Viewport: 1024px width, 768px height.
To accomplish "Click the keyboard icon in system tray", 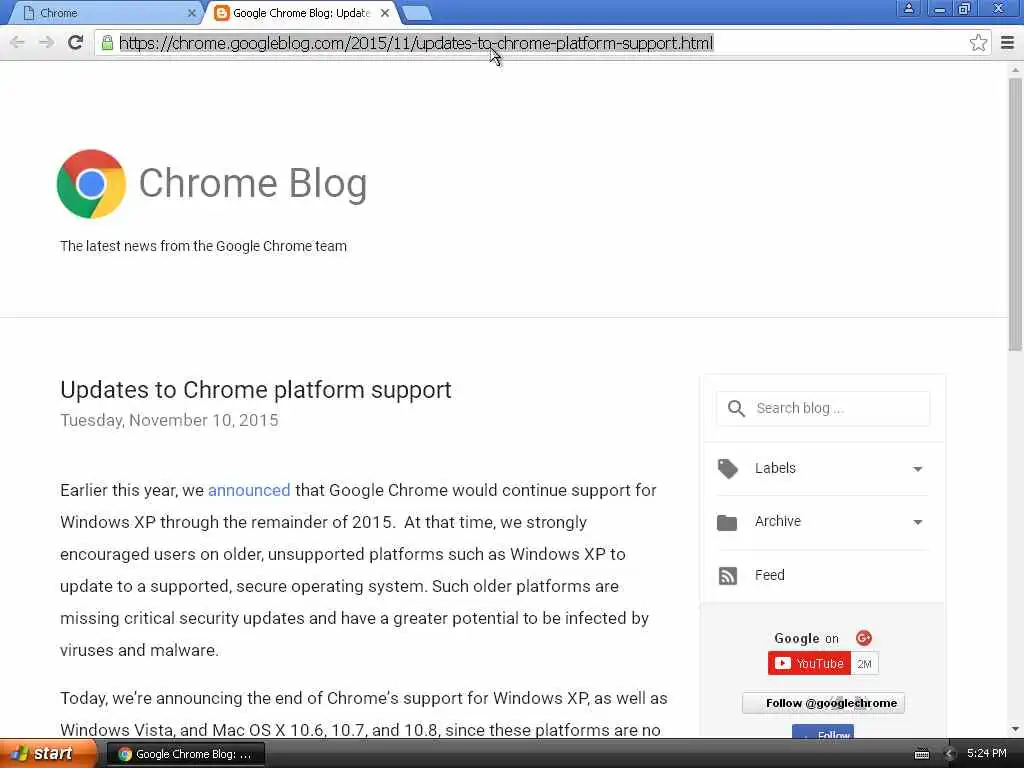I will 921,754.
